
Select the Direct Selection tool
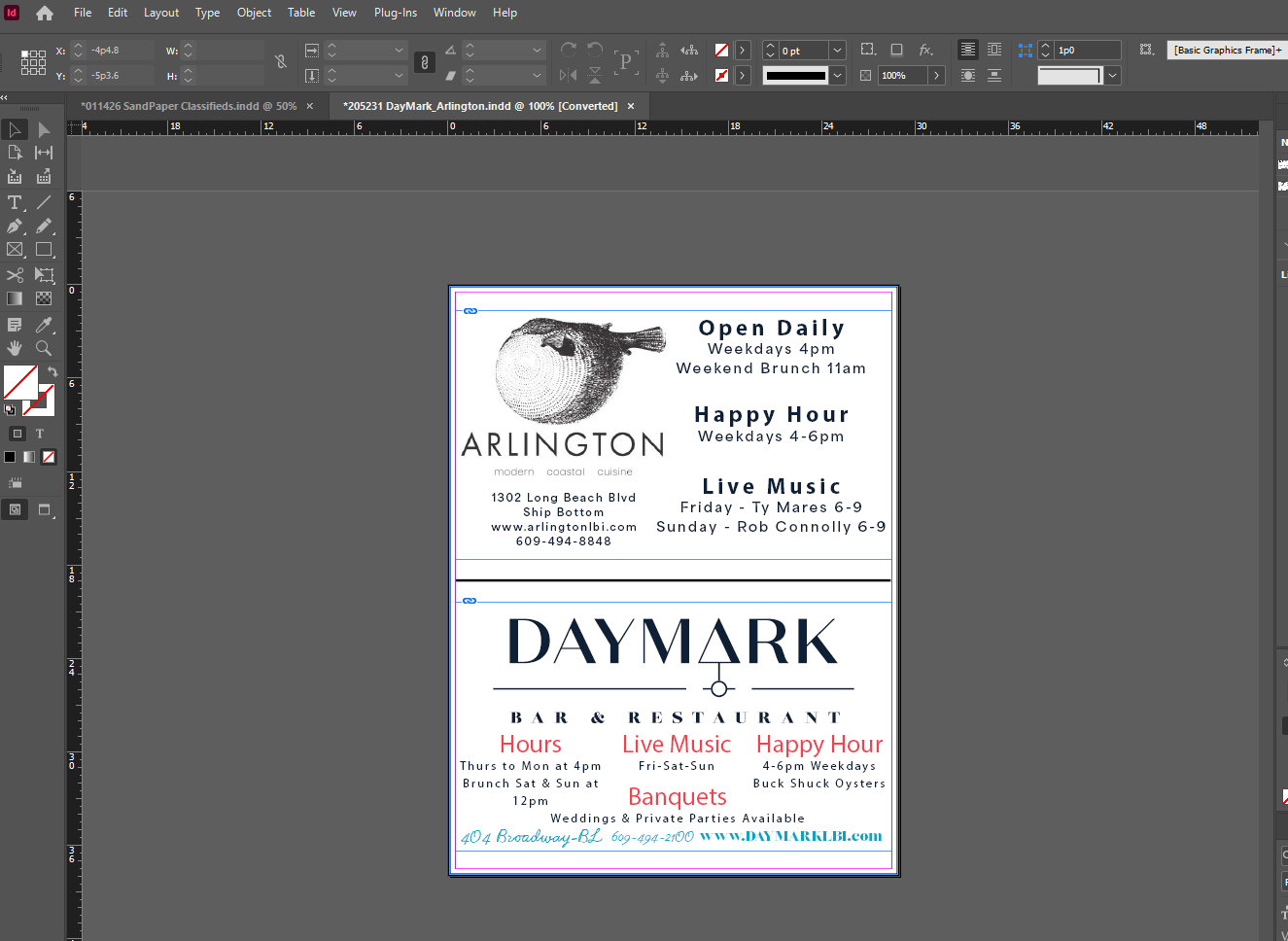point(44,129)
